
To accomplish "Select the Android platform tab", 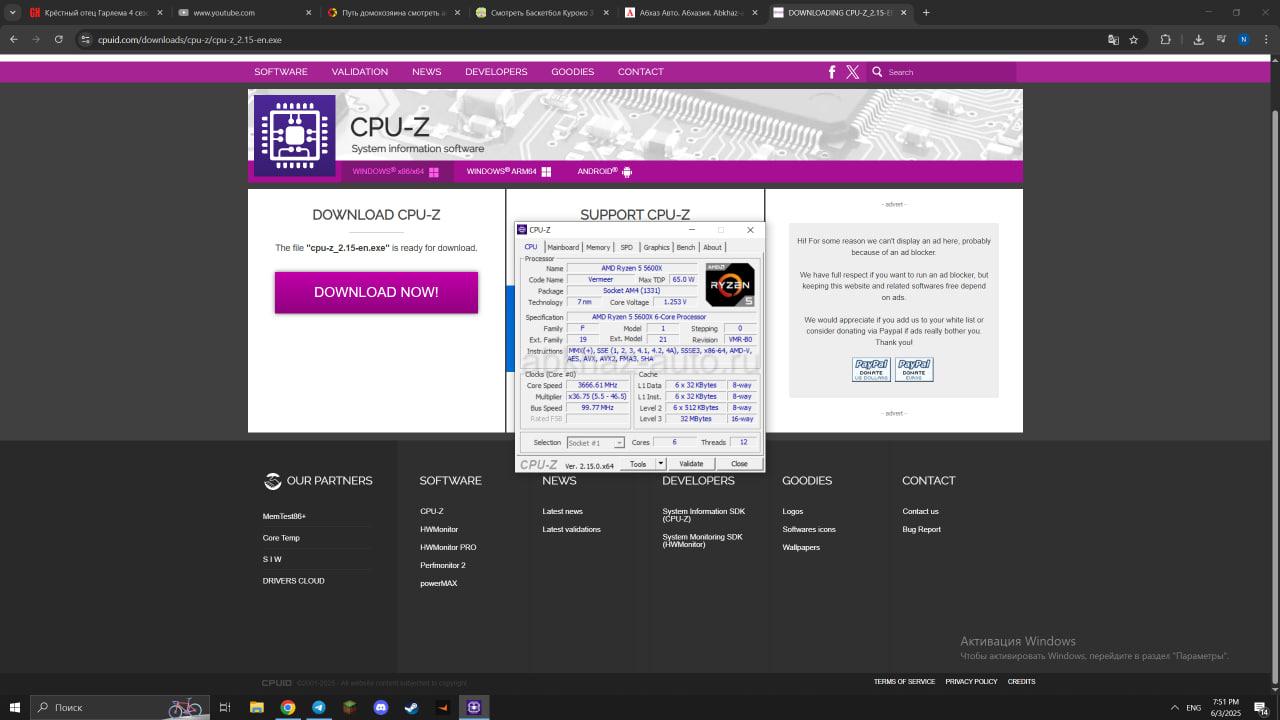I will click(604, 172).
